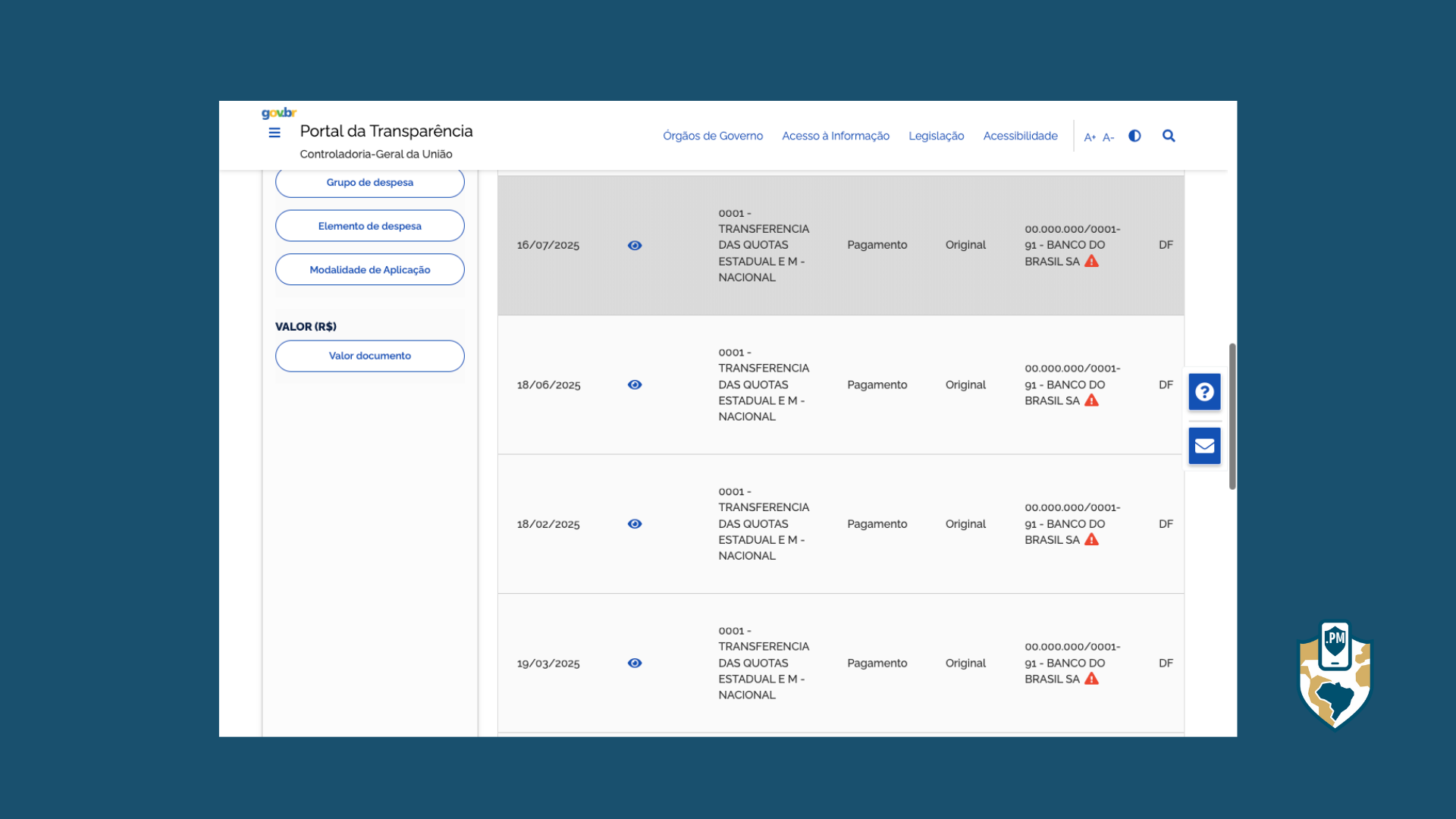Click eye icon for 19/03/2025 row
Image resolution: width=1456 pixels, height=819 pixels.
click(635, 664)
